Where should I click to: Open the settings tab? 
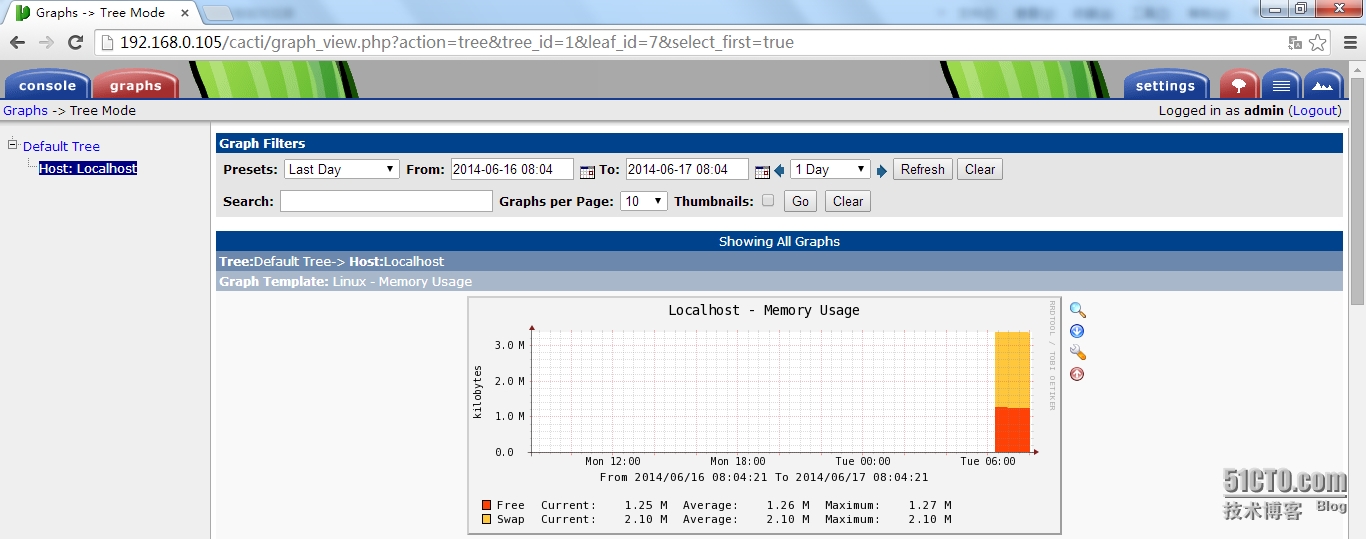point(1166,85)
